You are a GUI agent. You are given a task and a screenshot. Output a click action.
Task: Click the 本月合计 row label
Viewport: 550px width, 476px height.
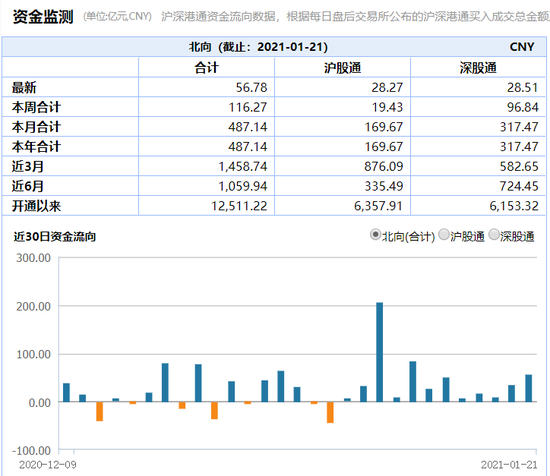point(36,127)
